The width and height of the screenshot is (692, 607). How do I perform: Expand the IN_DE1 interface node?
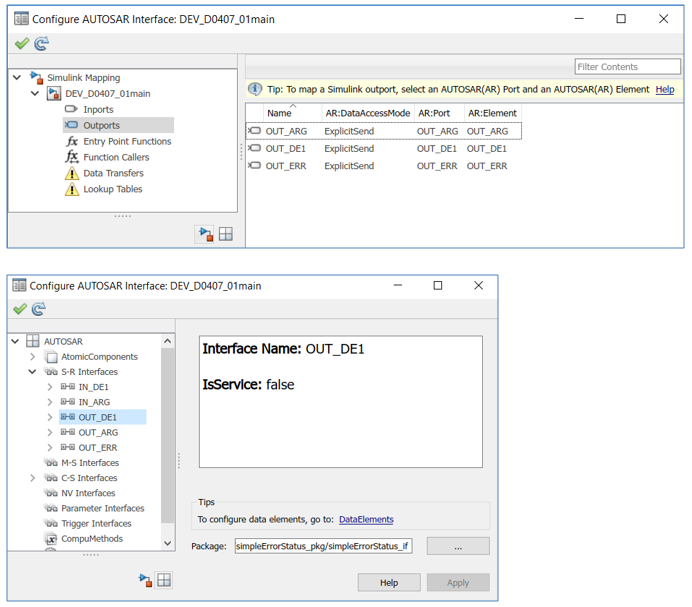pos(49,387)
